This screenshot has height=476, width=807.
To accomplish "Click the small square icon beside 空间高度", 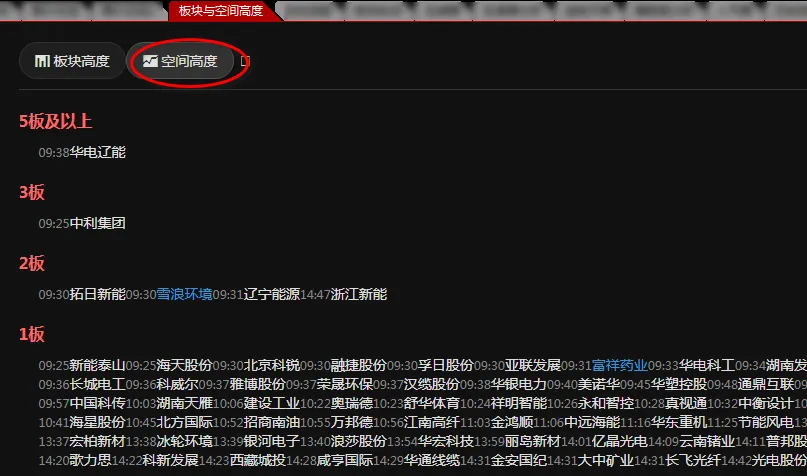I will point(245,61).
